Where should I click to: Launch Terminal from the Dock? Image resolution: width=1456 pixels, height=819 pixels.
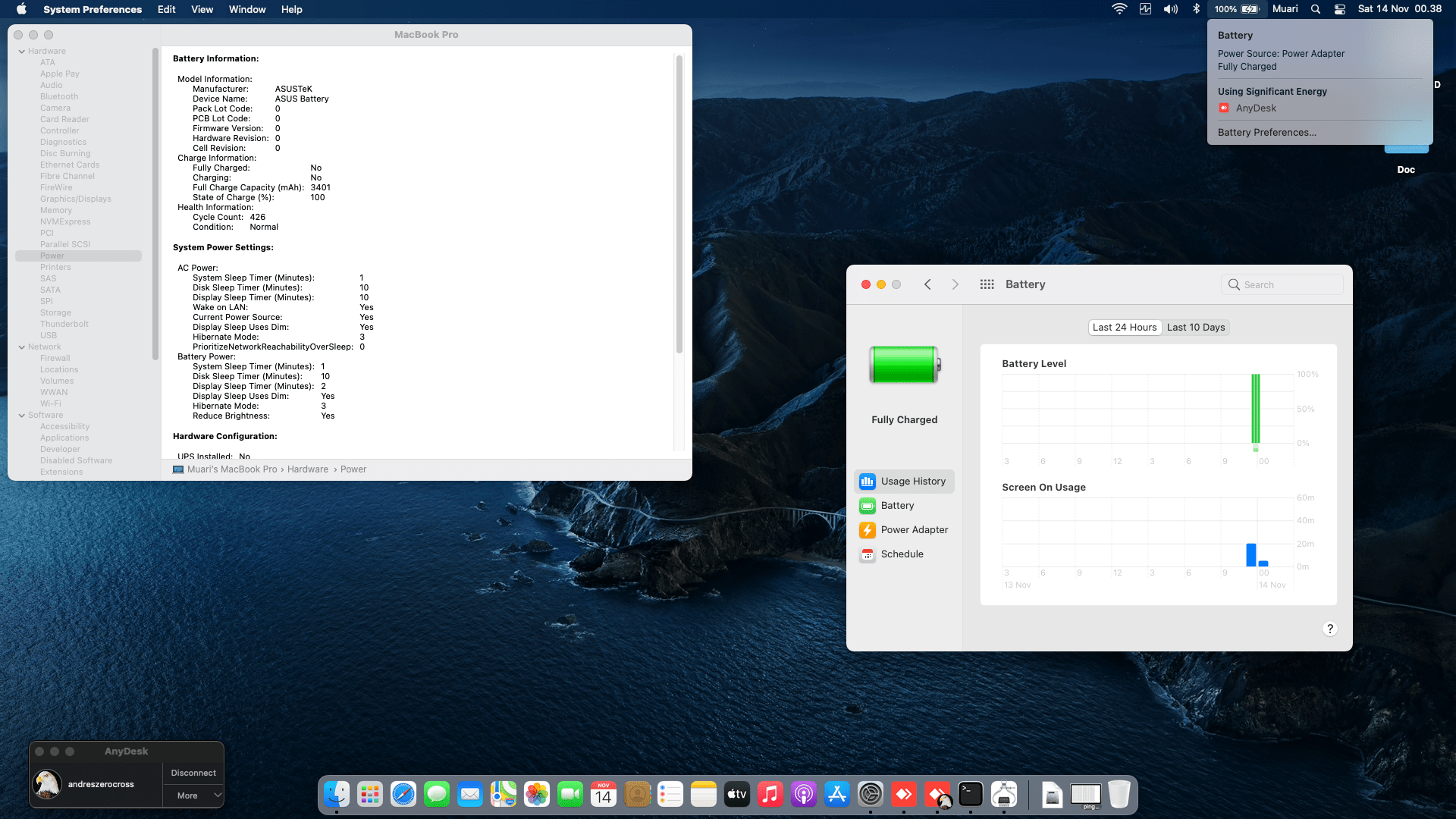click(971, 794)
